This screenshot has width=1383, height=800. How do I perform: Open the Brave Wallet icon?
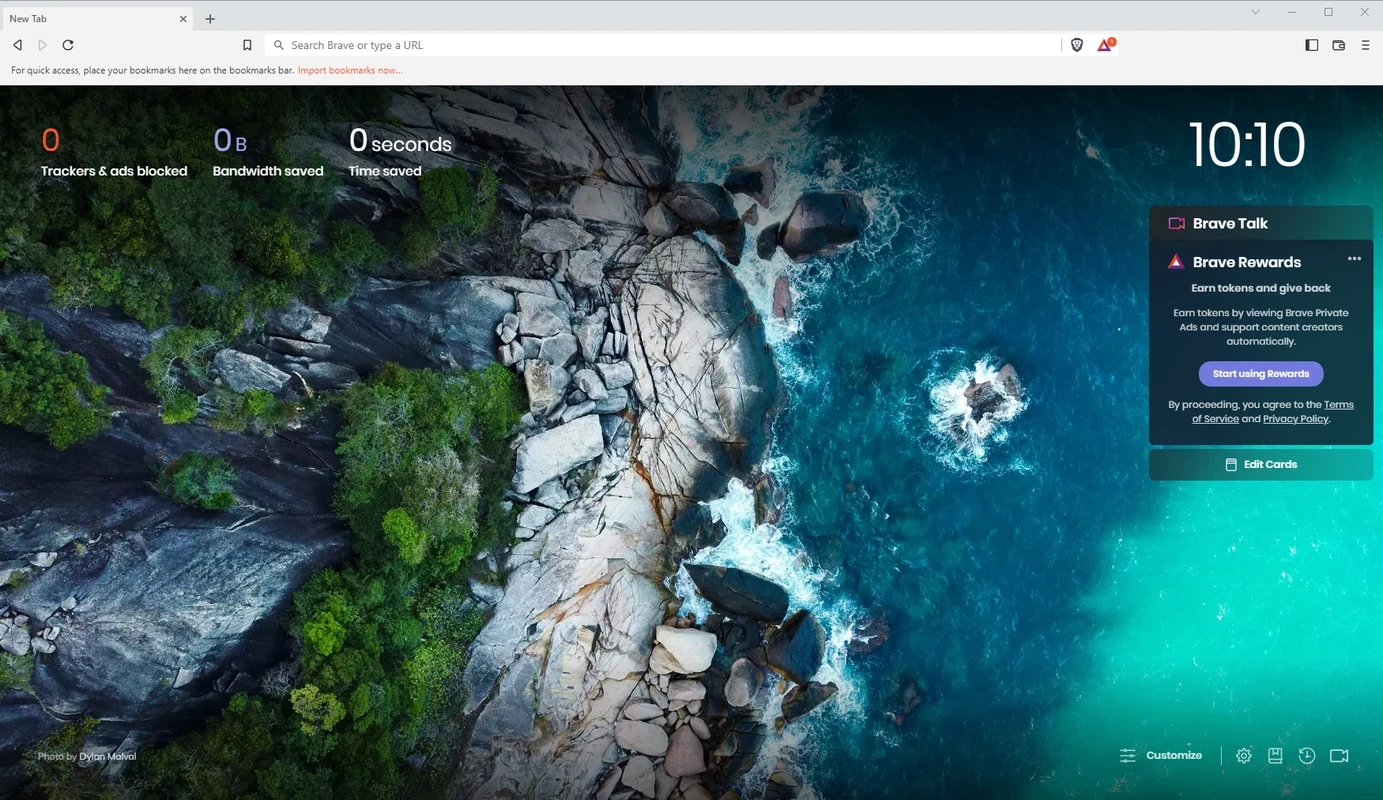click(1339, 45)
